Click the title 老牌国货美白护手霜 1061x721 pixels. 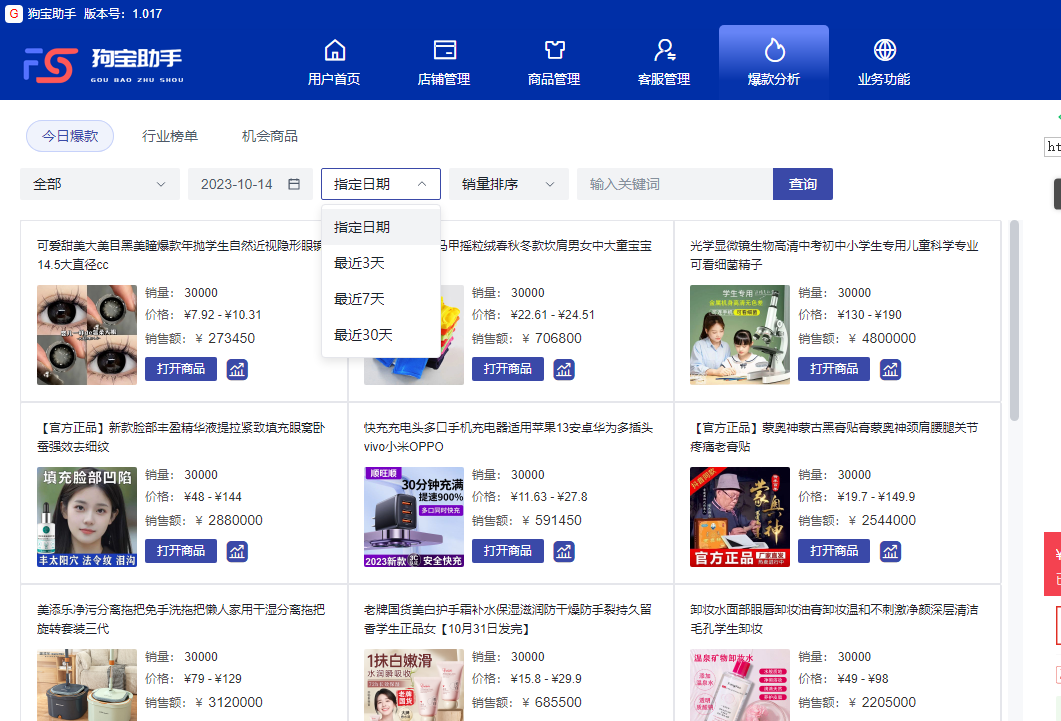coord(508,619)
